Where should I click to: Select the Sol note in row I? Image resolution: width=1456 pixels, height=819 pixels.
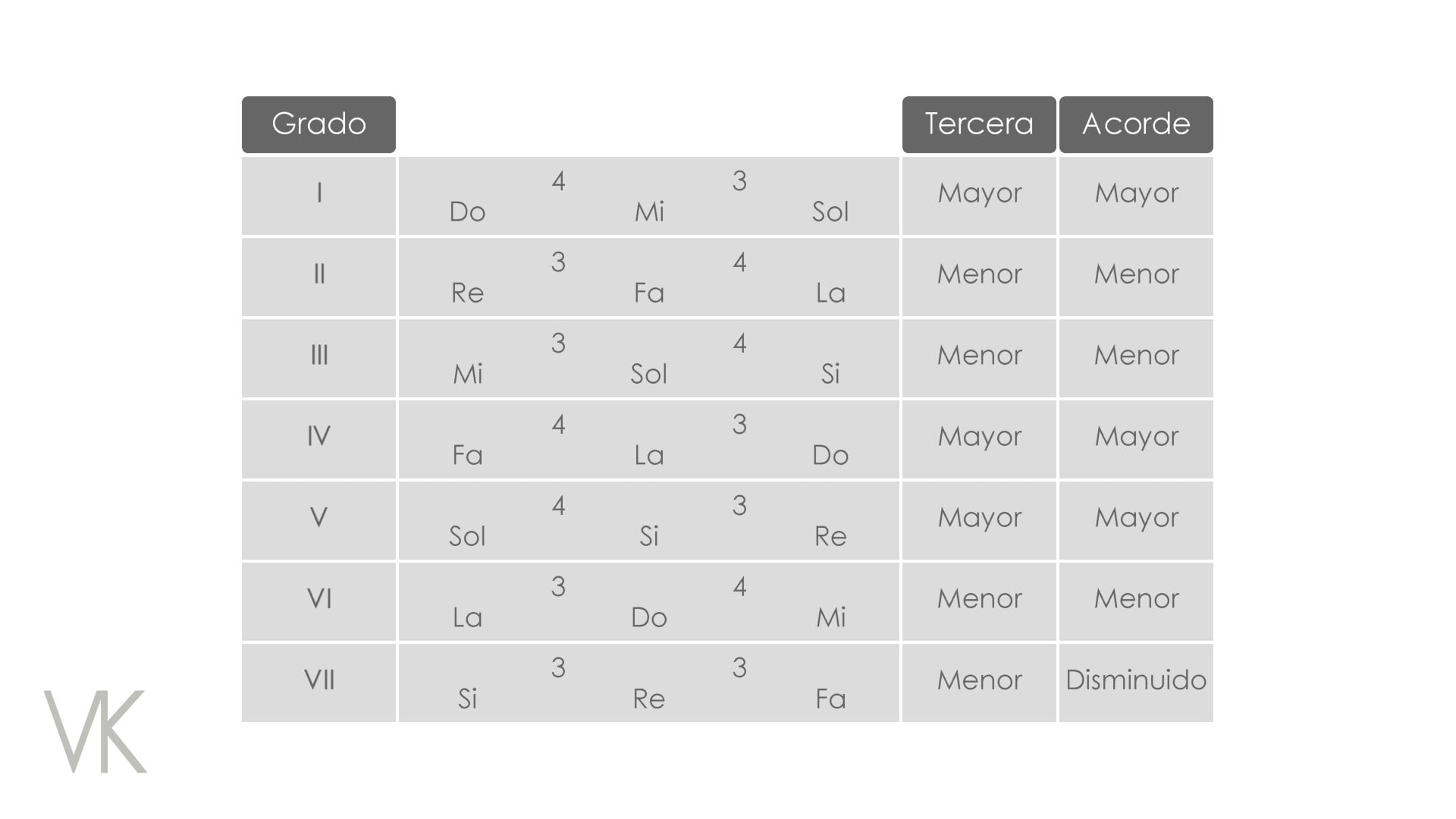830,212
